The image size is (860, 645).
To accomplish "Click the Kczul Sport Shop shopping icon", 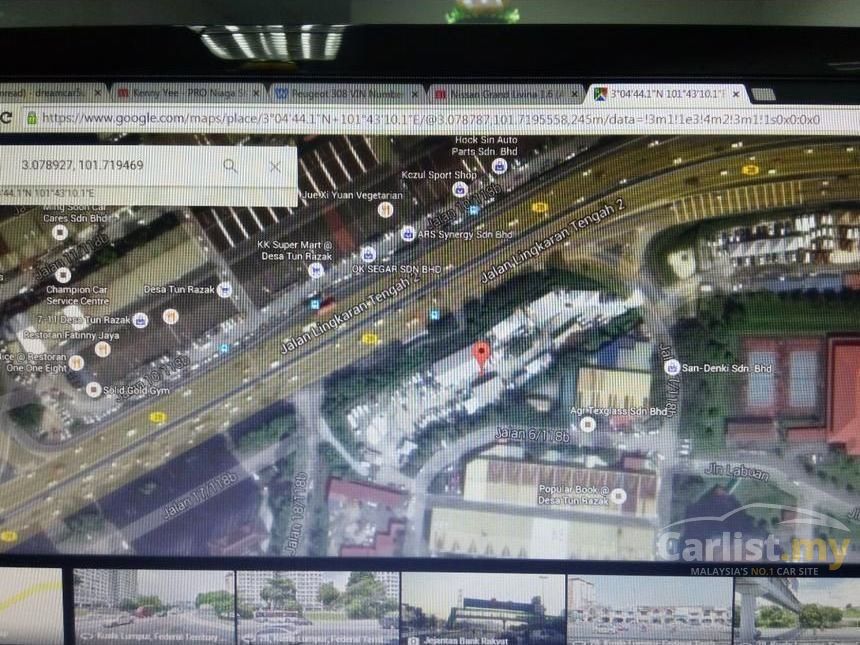I will coord(460,189).
